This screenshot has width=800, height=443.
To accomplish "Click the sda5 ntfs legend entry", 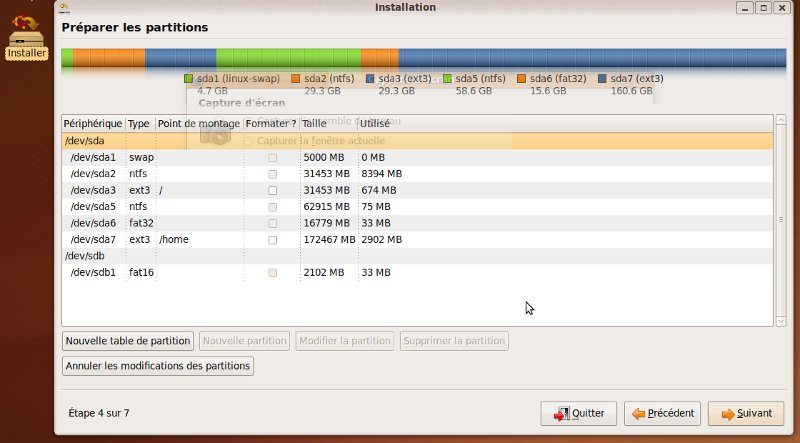I will pyautogui.click(x=474, y=84).
